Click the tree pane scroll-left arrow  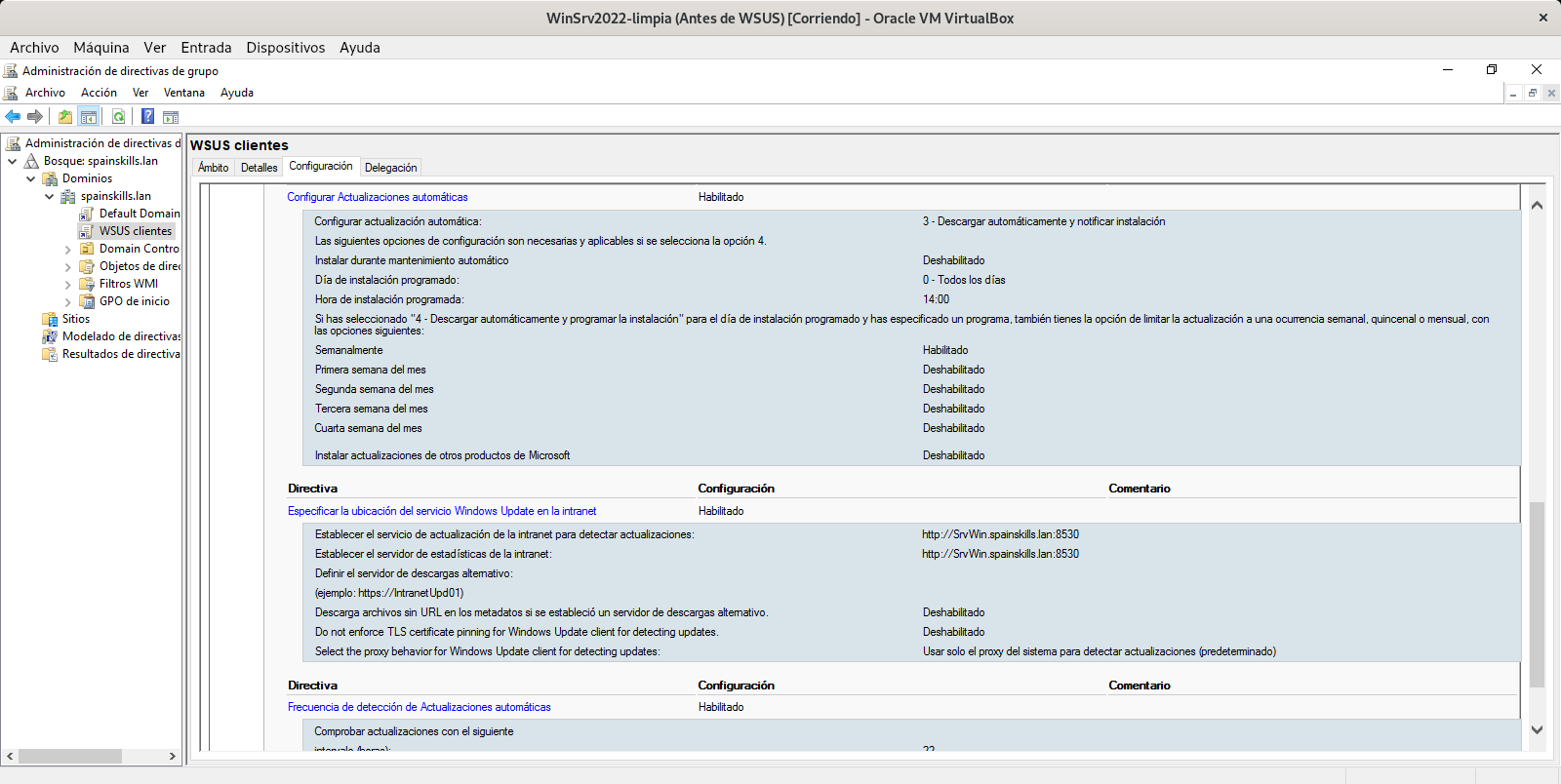click(10, 756)
